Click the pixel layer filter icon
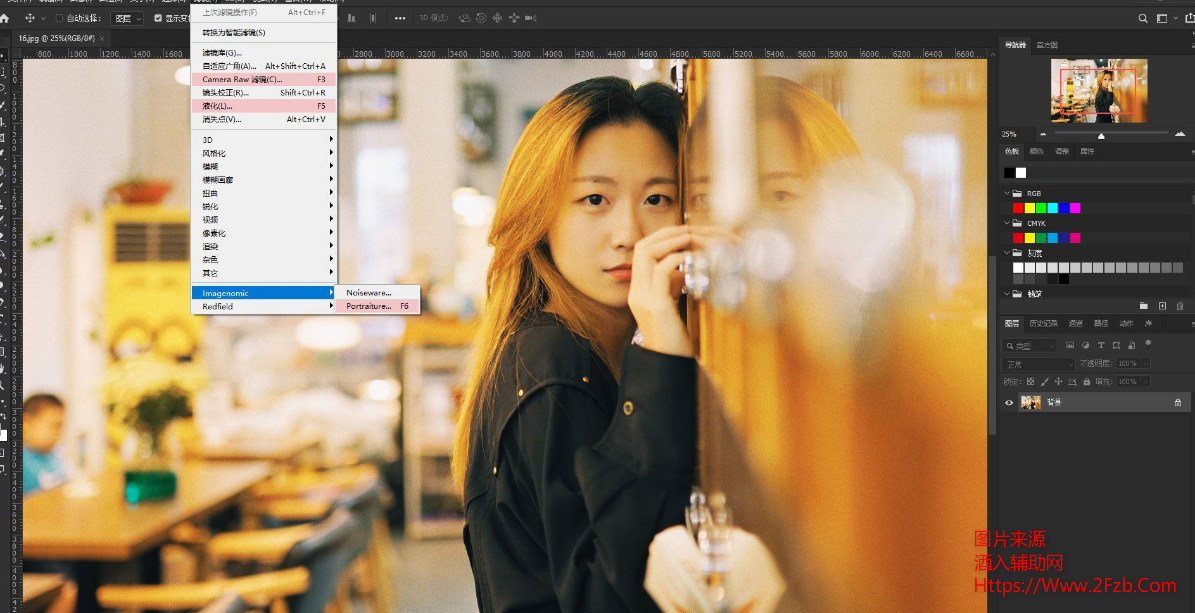Viewport: 1195px width, 613px height. (1071, 345)
